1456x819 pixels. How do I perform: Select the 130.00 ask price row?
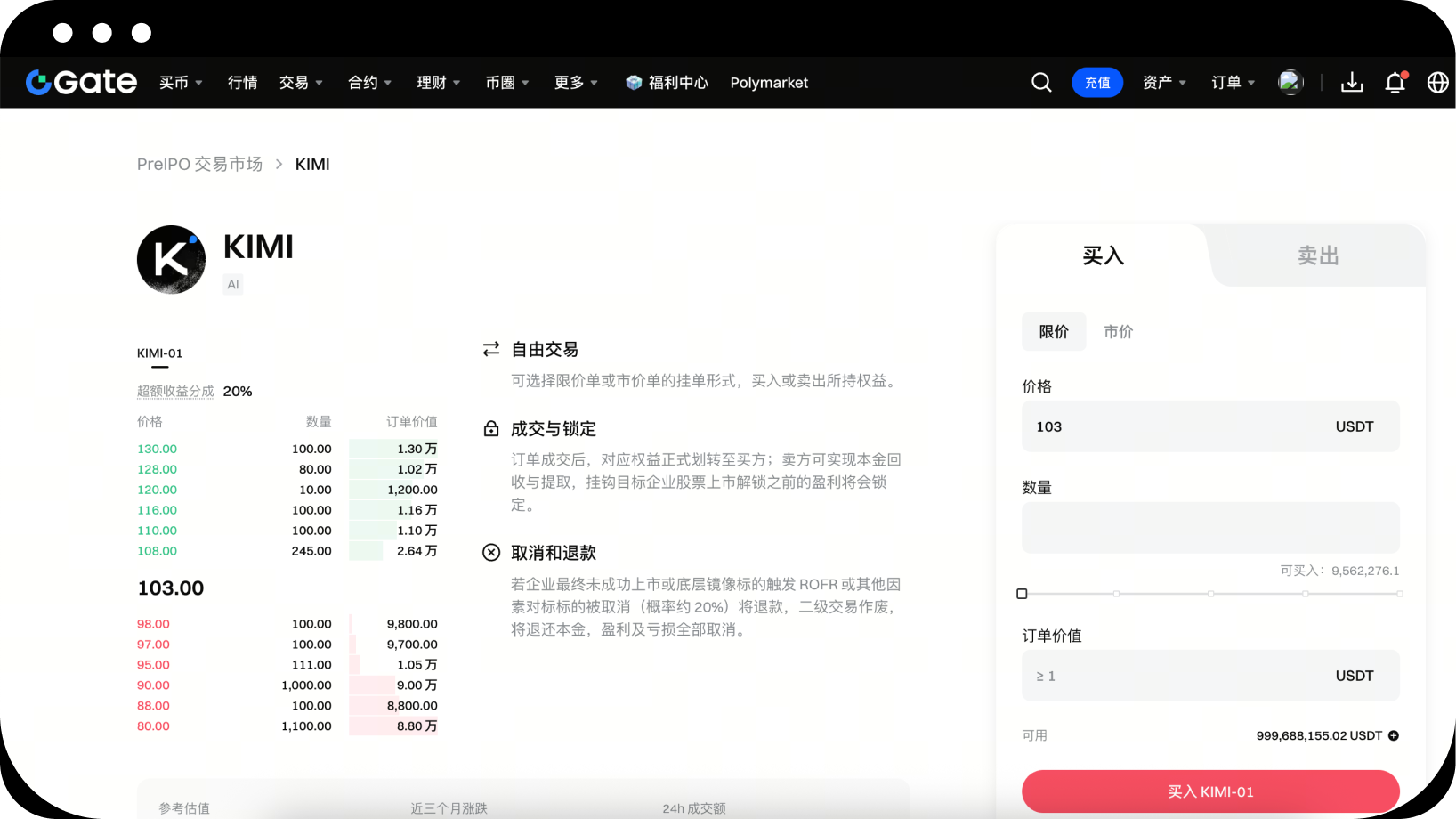[287, 449]
